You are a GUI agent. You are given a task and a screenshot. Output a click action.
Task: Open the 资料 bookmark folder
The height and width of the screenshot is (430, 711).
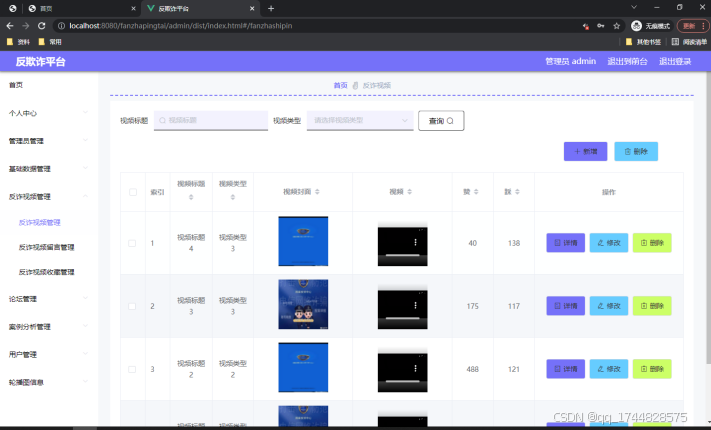18,42
